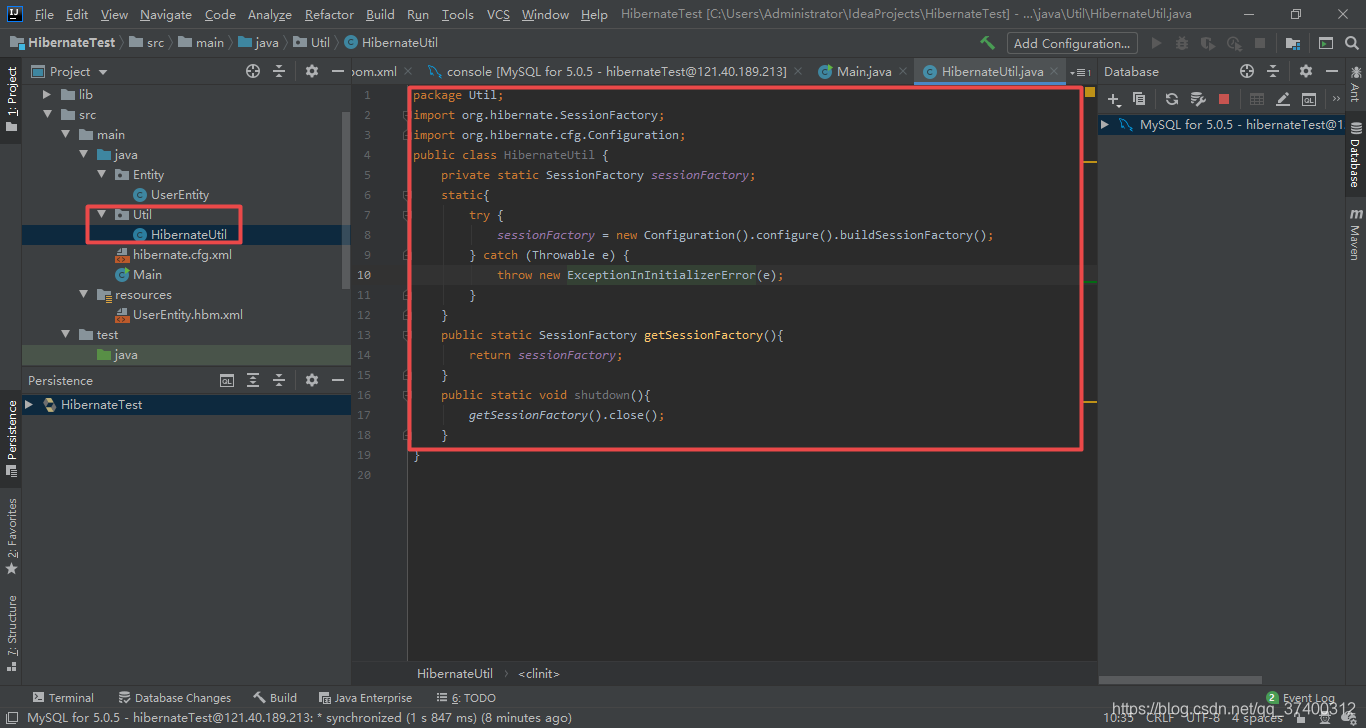
Task: Open the Favorites side tool window
Action: click(11, 536)
